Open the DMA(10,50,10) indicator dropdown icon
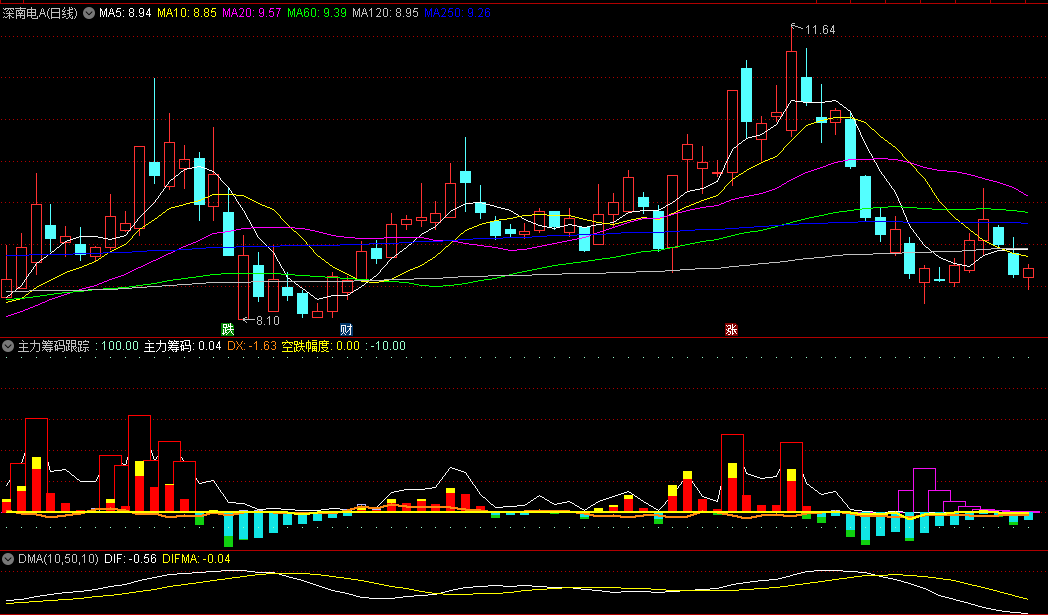Screen dimensions: 1048x615 point(8,559)
